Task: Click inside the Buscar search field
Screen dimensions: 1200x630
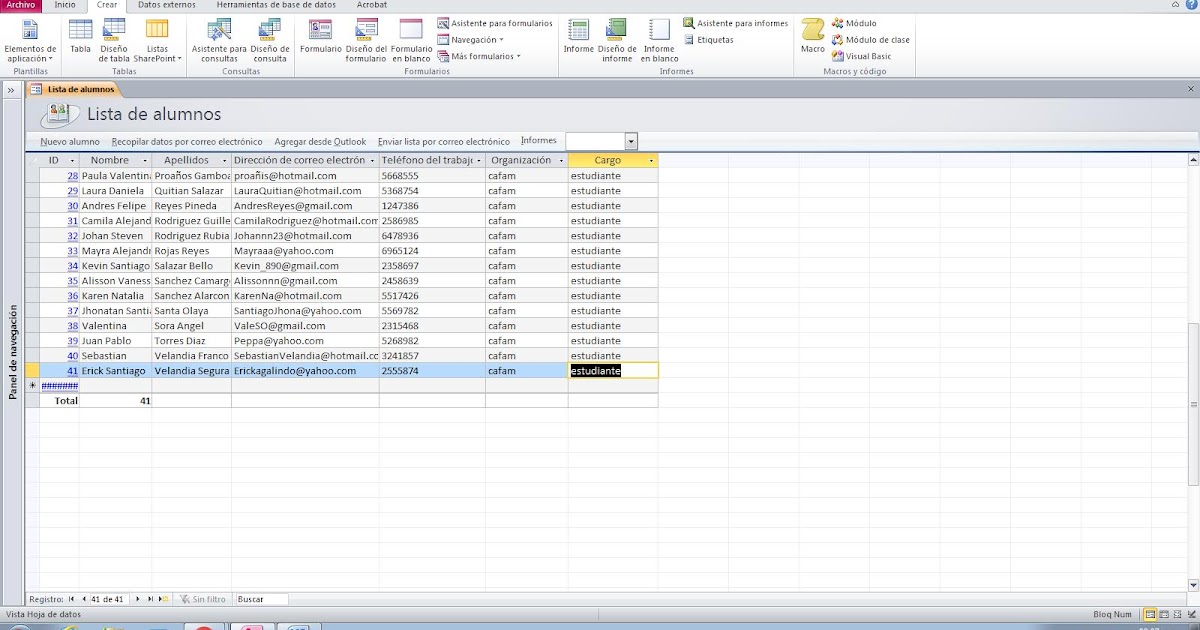Action: [x=260, y=598]
